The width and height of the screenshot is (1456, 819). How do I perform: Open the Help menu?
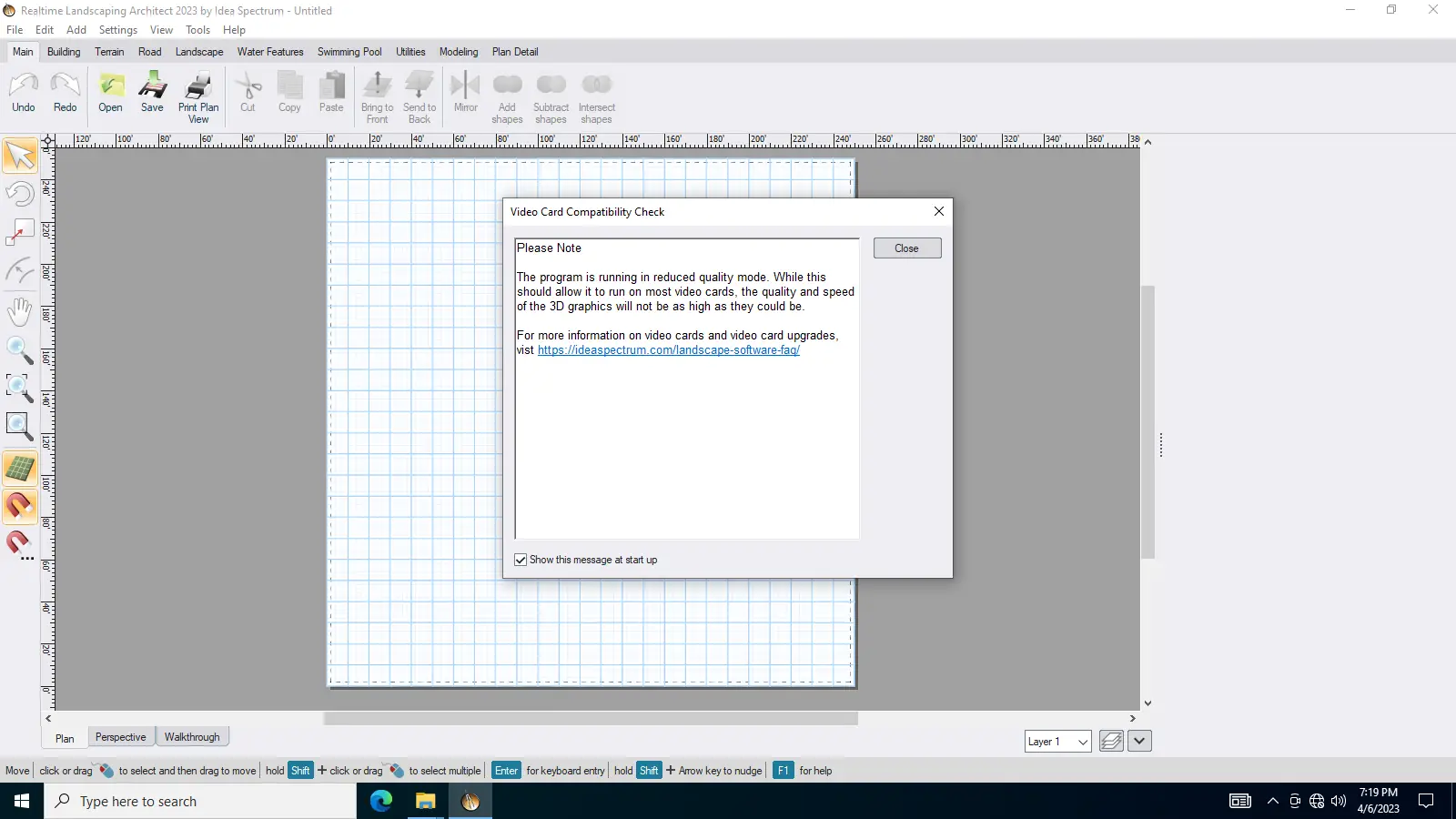coord(234,30)
